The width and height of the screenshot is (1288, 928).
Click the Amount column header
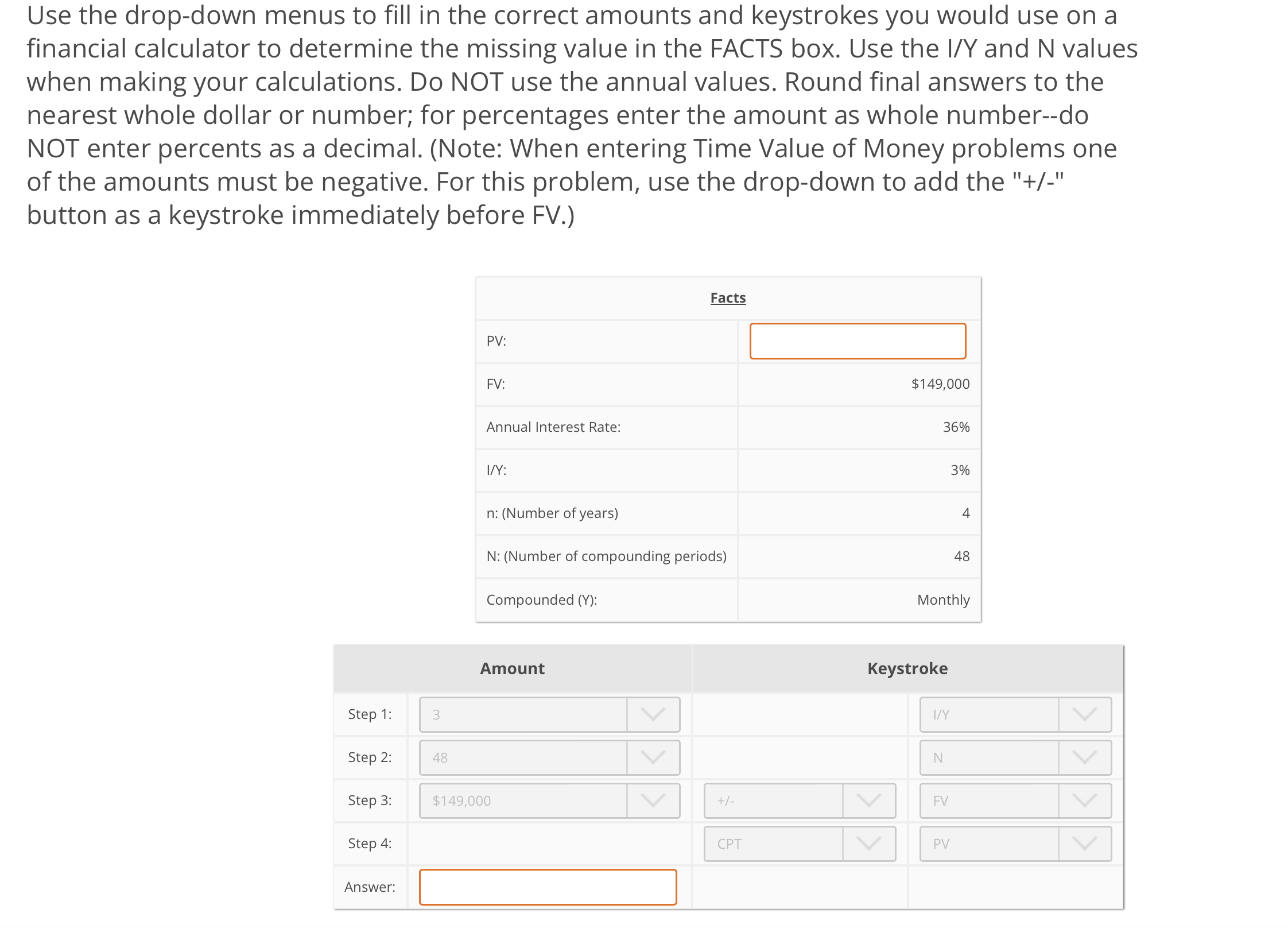pyautogui.click(x=511, y=668)
